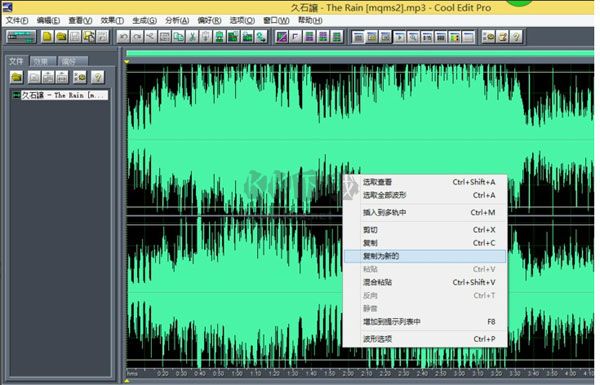Open the 查看(V) menu

(x=80, y=20)
